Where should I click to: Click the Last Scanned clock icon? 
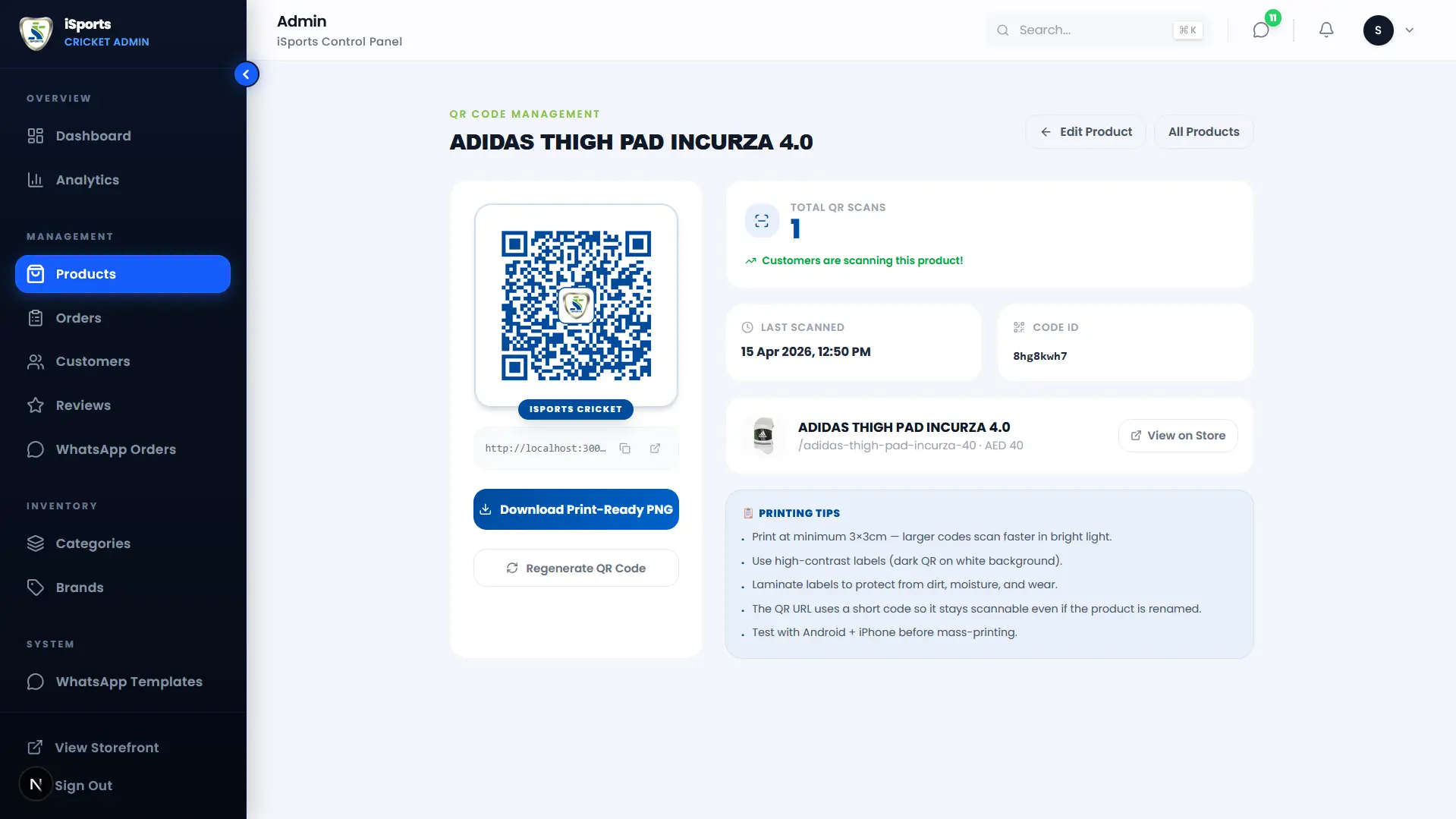[x=747, y=327]
